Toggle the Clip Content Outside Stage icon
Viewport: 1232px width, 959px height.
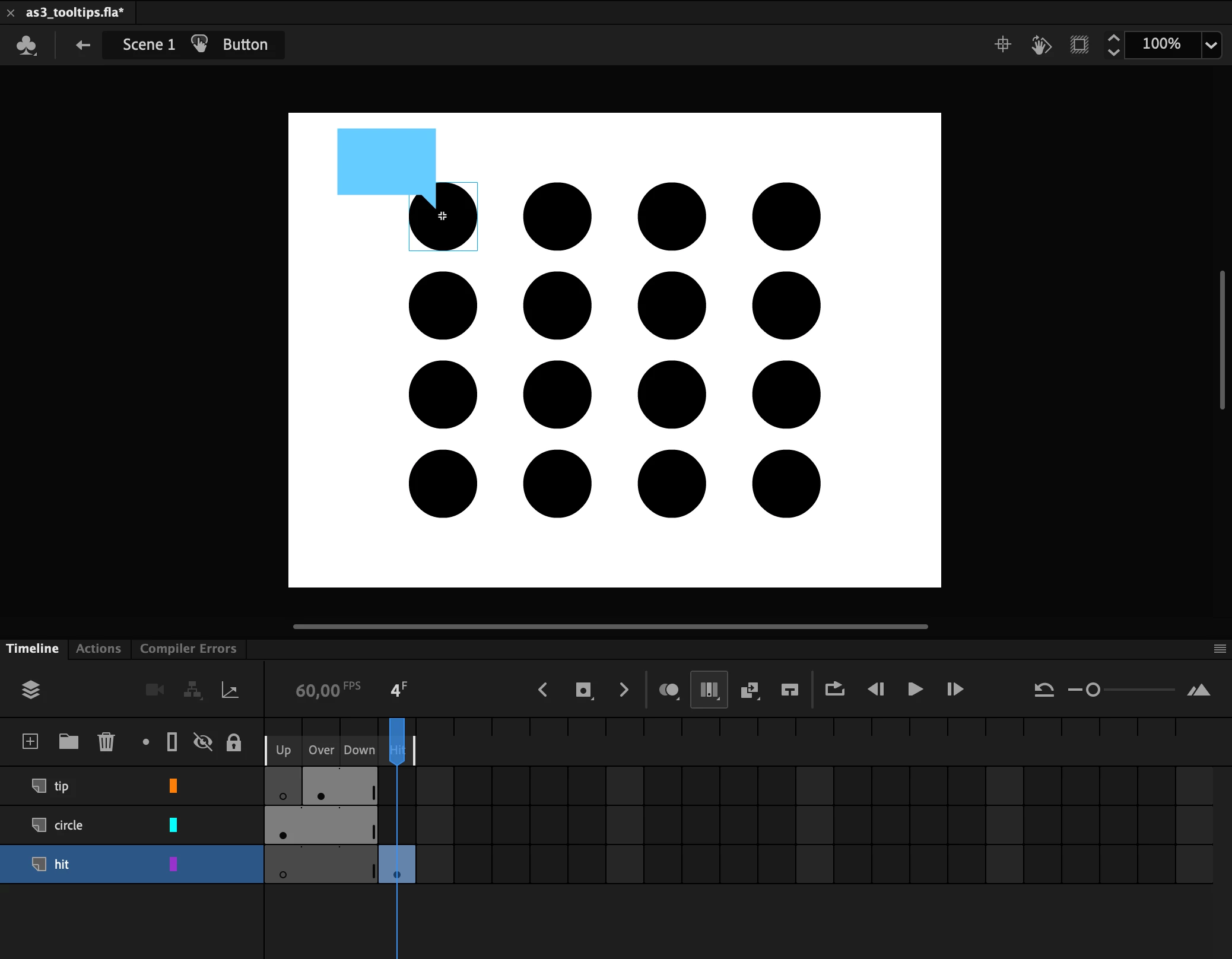pyautogui.click(x=1079, y=45)
